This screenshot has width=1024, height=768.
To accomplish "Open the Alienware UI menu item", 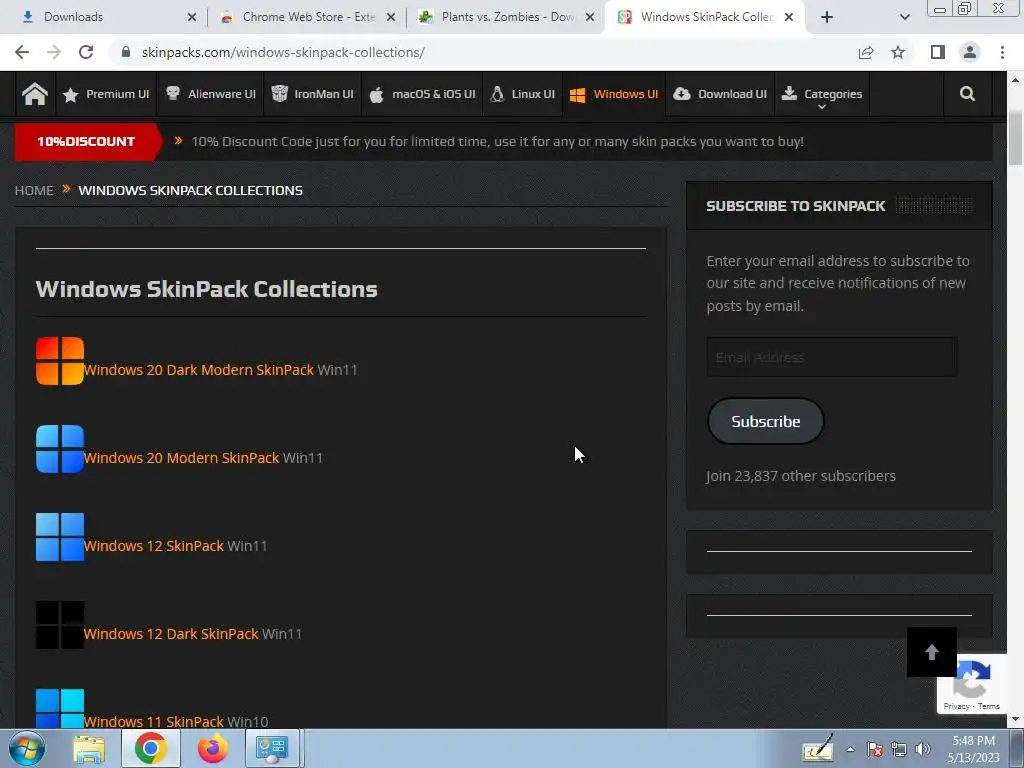I will pyautogui.click(x=210, y=95).
